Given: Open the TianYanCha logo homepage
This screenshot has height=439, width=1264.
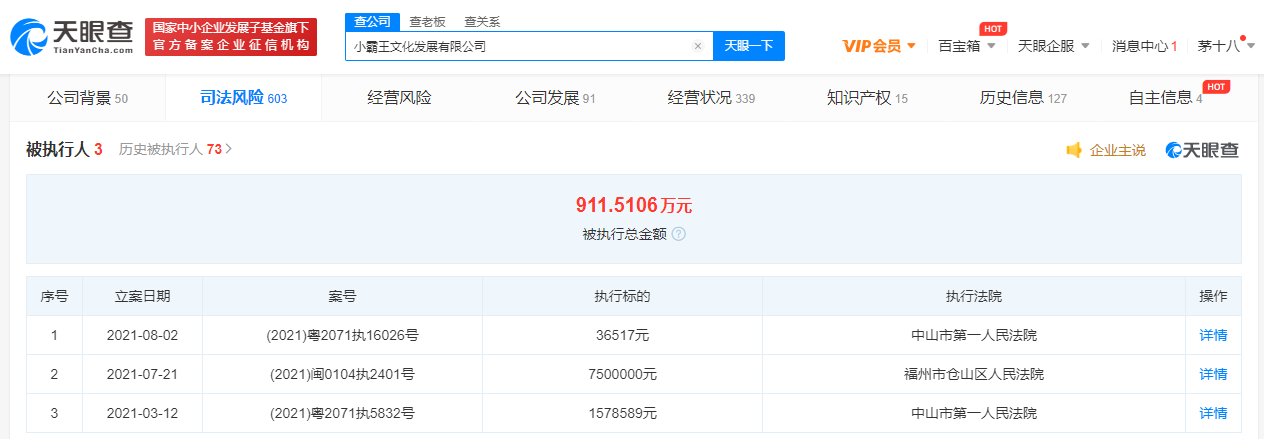Looking at the screenshot, I should [72, 37].
